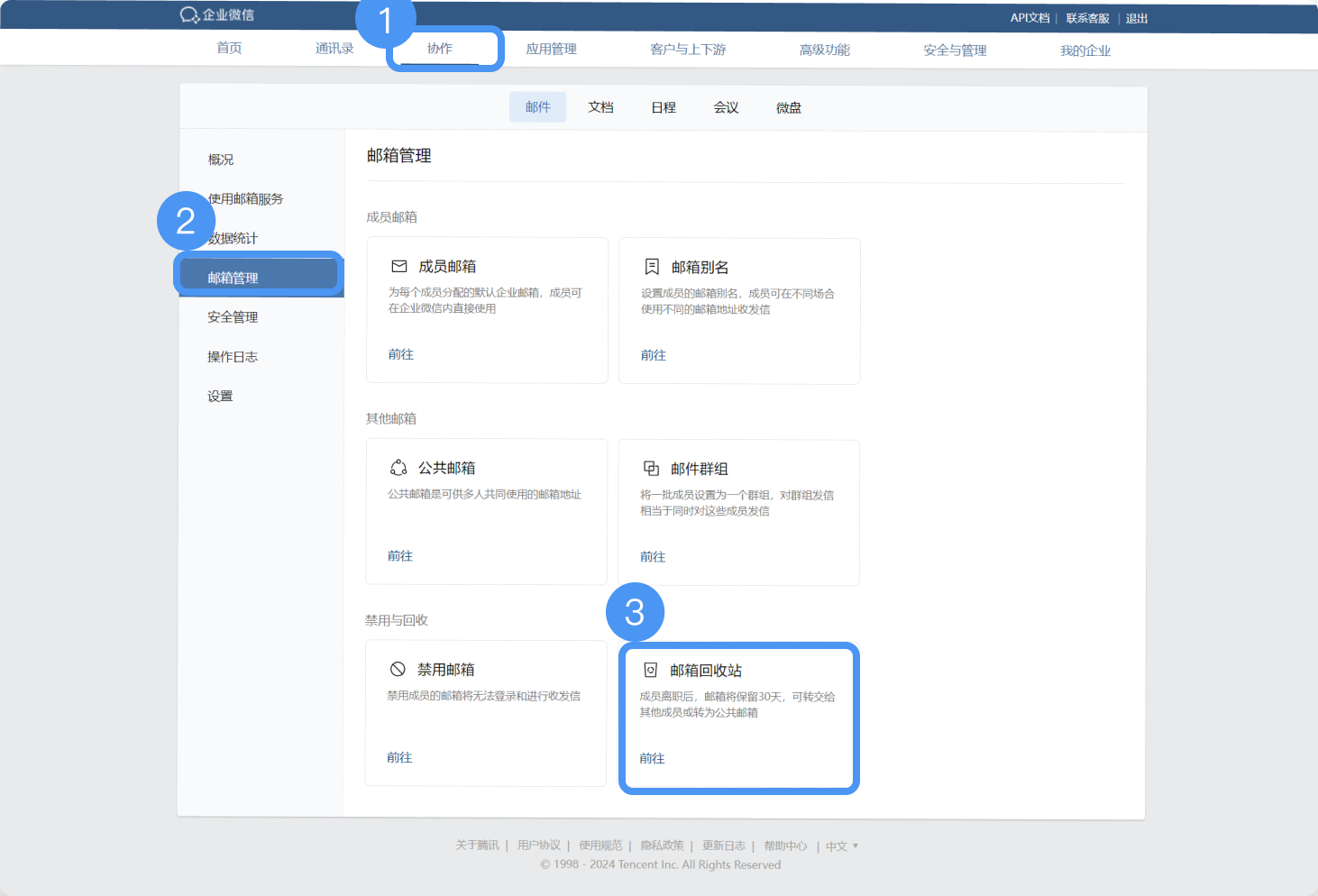The height and width of the screenshot is (896, 1318).
Task: Click 前往 under 成员邮箱
Action: tap(401, 355)
